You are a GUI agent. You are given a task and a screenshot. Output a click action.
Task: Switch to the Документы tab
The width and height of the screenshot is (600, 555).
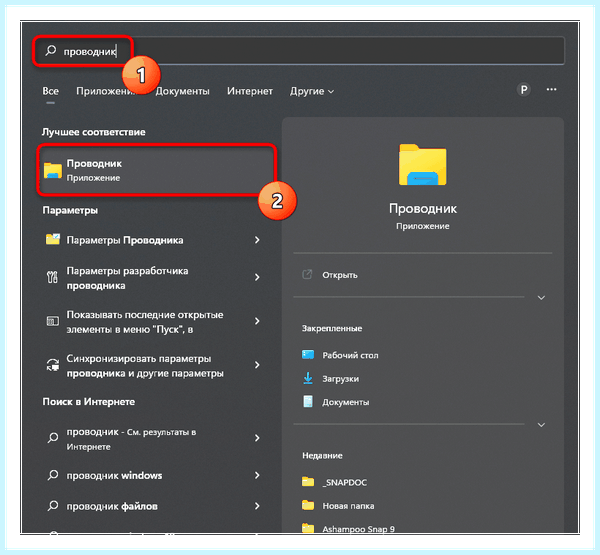[x=183, y=91]
